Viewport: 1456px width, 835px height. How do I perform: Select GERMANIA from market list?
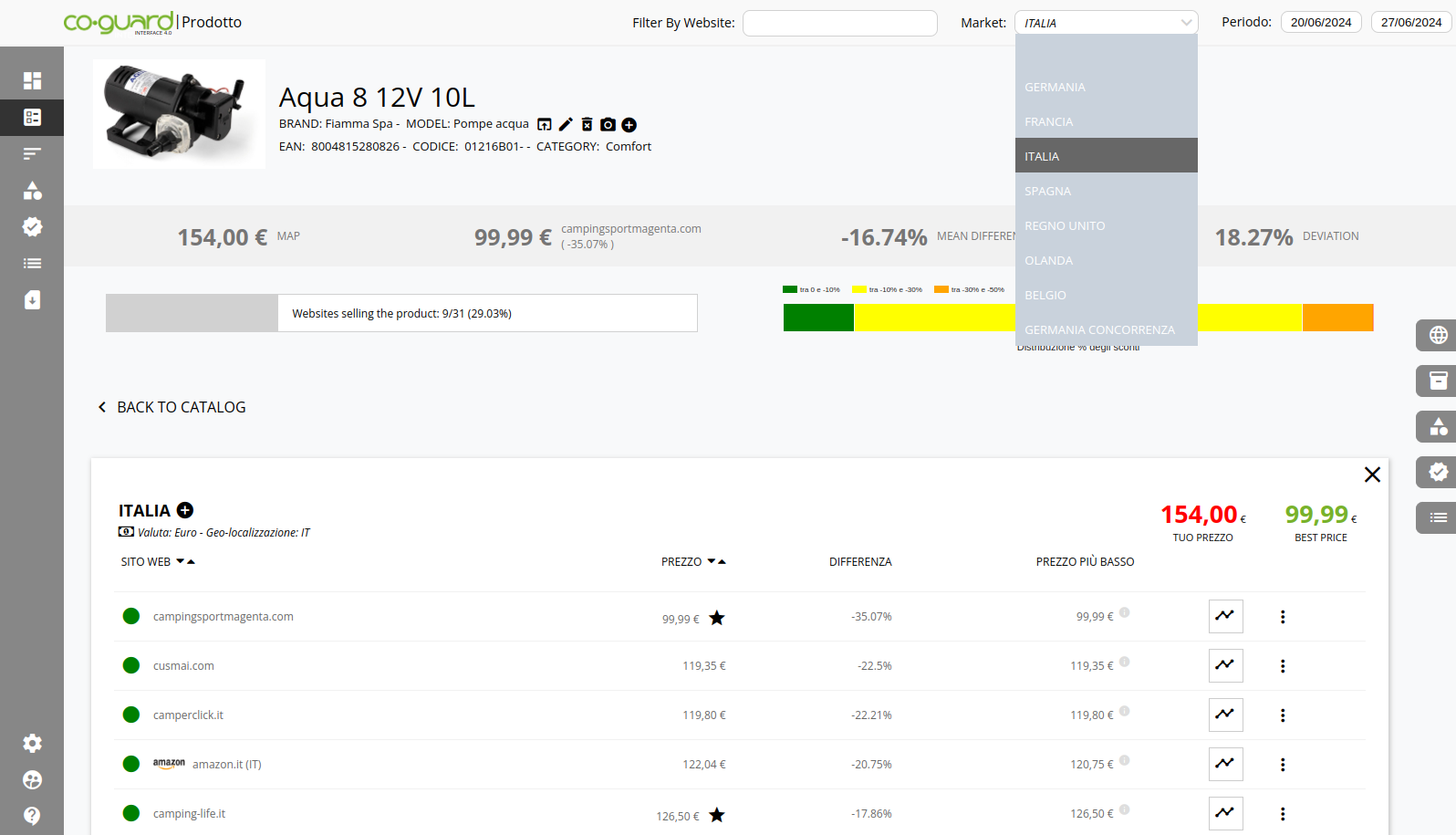point(1055,88)
